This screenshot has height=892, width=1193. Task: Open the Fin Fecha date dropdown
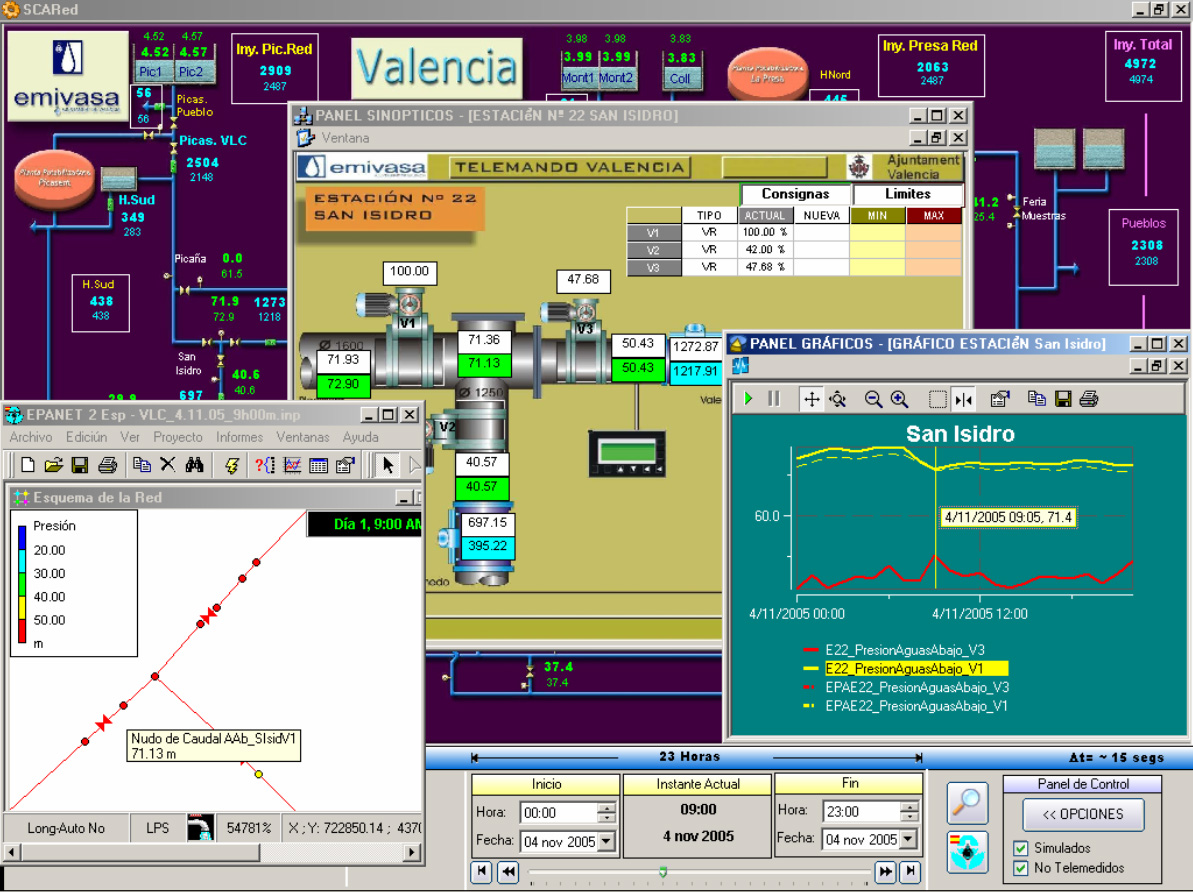[x=908, y=839]
